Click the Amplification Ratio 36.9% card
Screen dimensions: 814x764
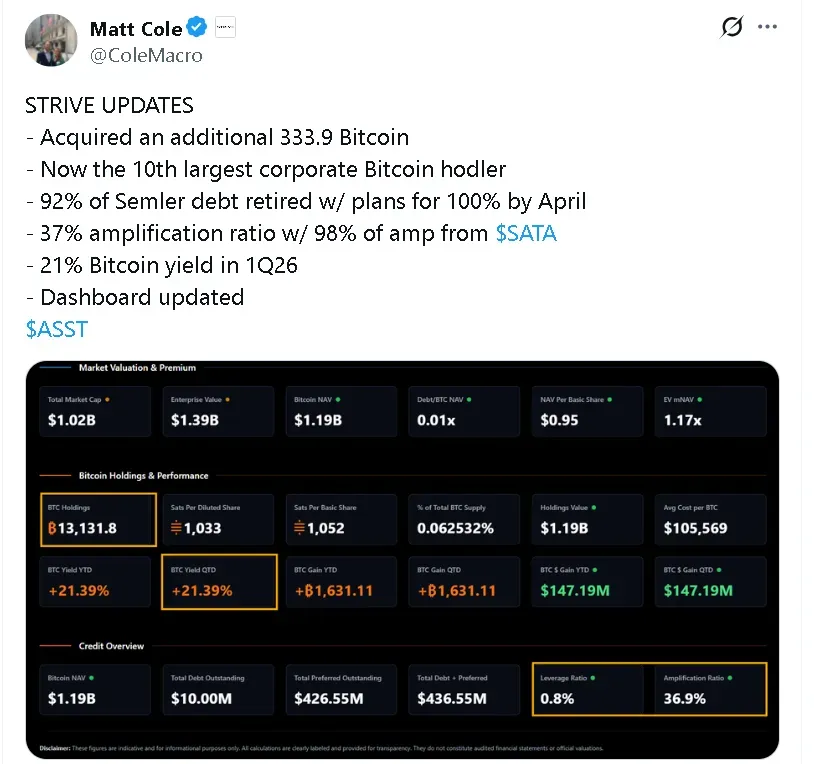coord(710,689)
